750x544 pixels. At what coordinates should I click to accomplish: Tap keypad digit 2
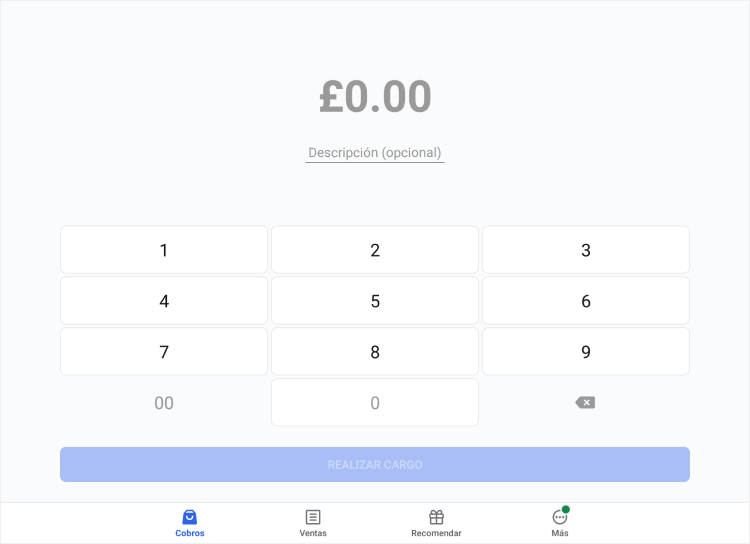[x=375, y=250]
